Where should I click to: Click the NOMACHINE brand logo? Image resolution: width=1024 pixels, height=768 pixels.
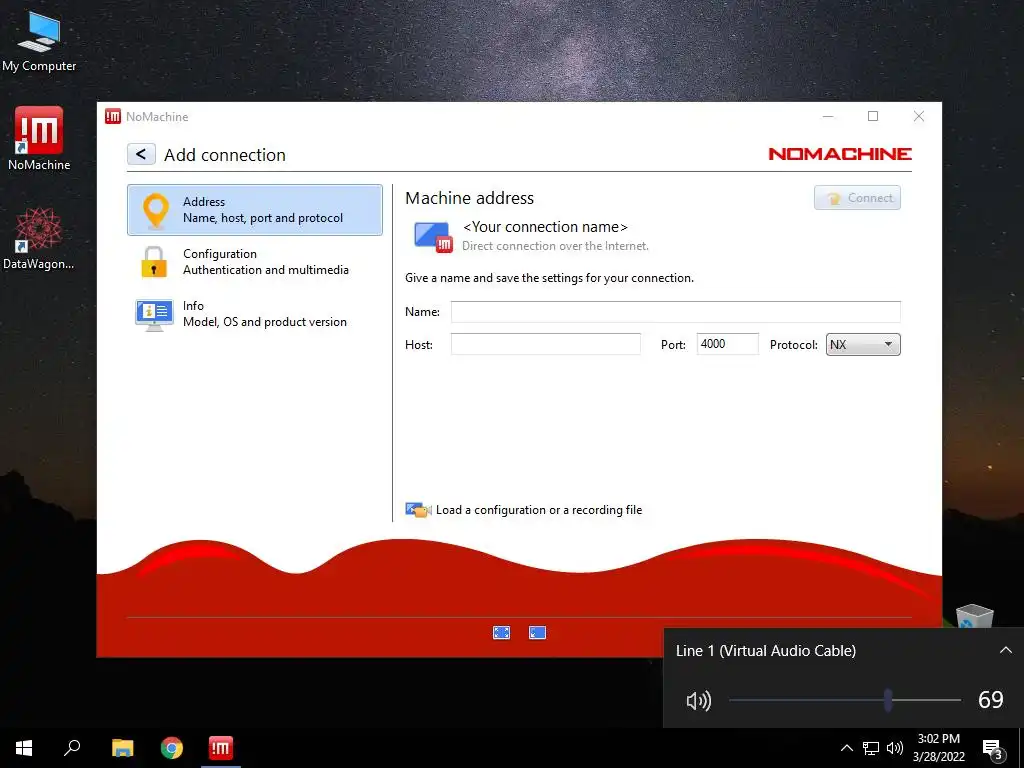click(x=840, y=153)
